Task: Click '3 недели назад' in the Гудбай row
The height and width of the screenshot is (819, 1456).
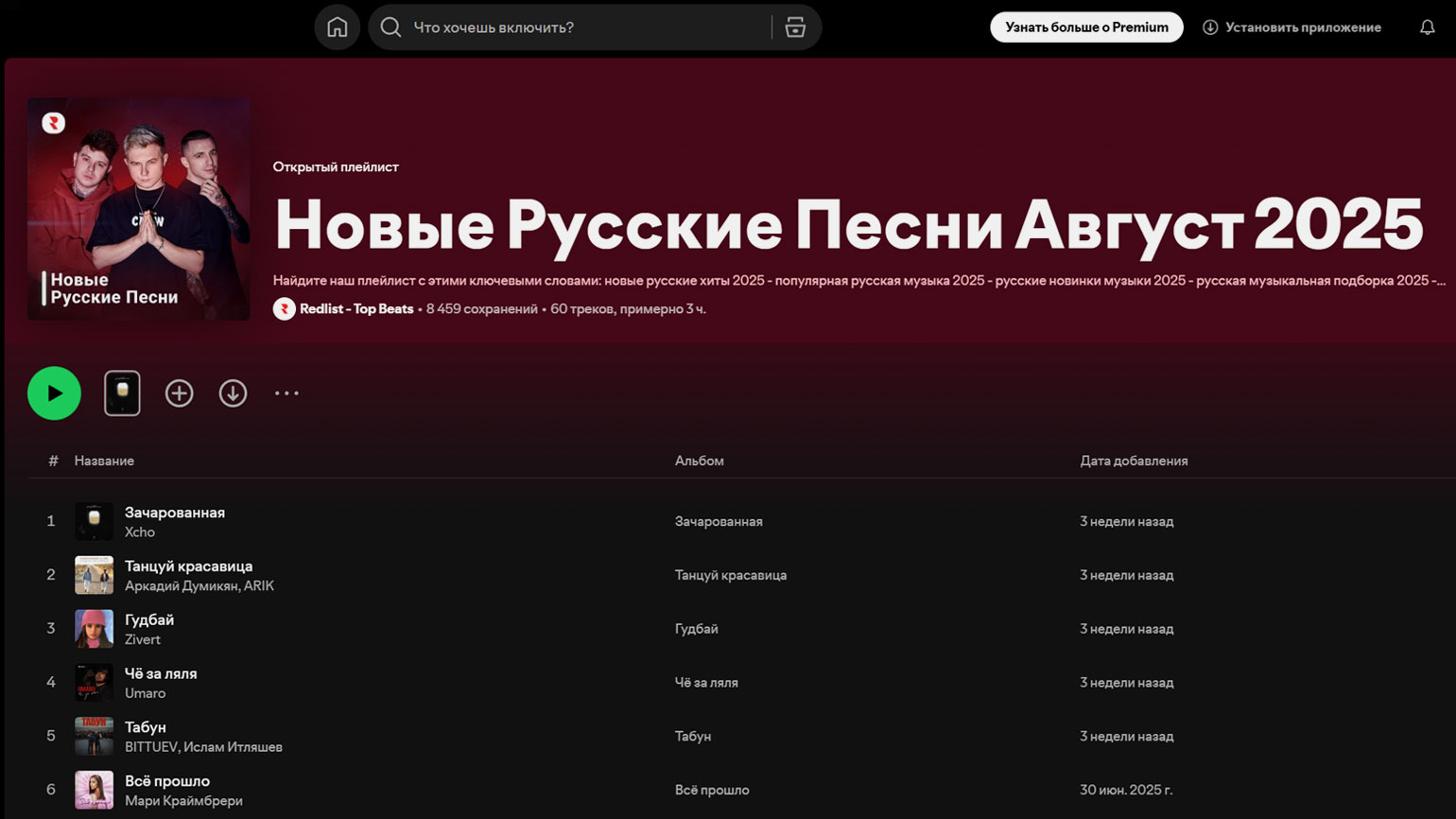Action: [1127, 629]
